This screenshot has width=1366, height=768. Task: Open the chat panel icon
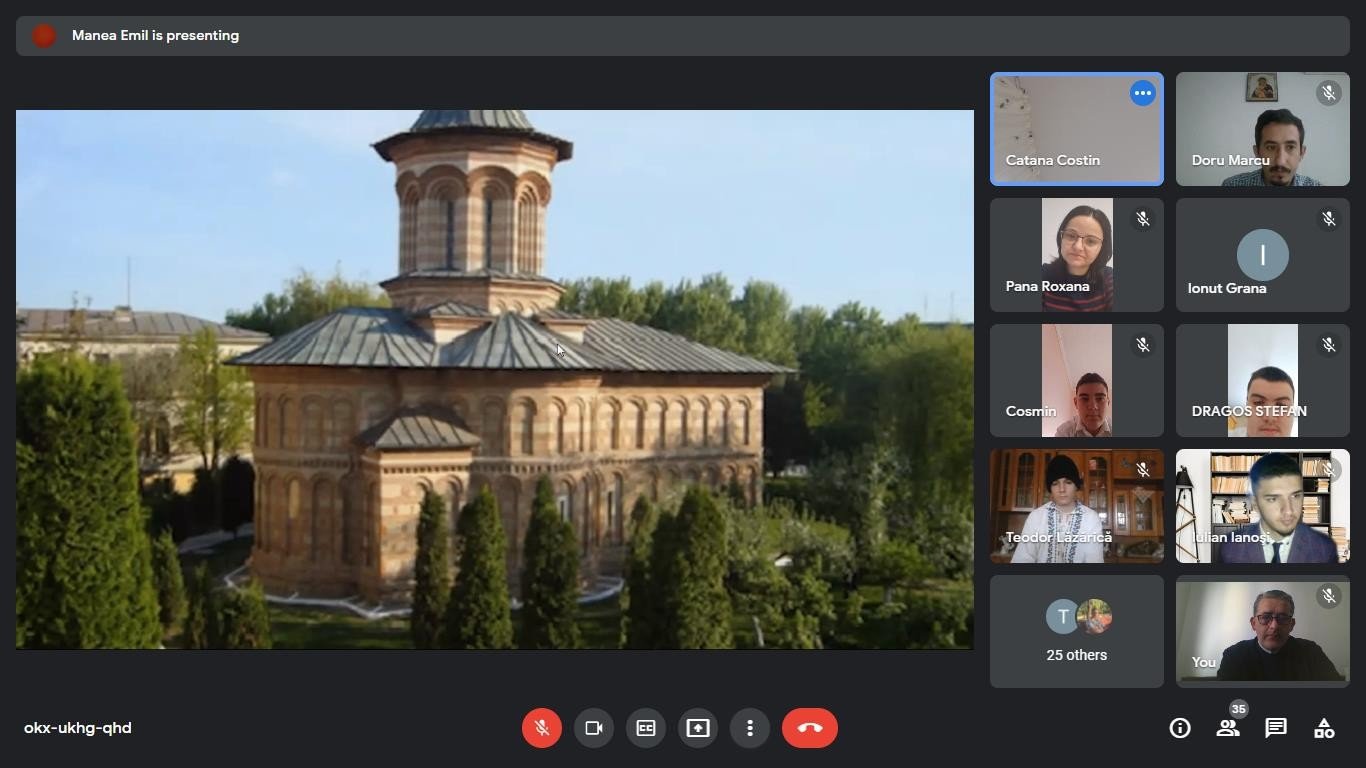click(1276, 728)
